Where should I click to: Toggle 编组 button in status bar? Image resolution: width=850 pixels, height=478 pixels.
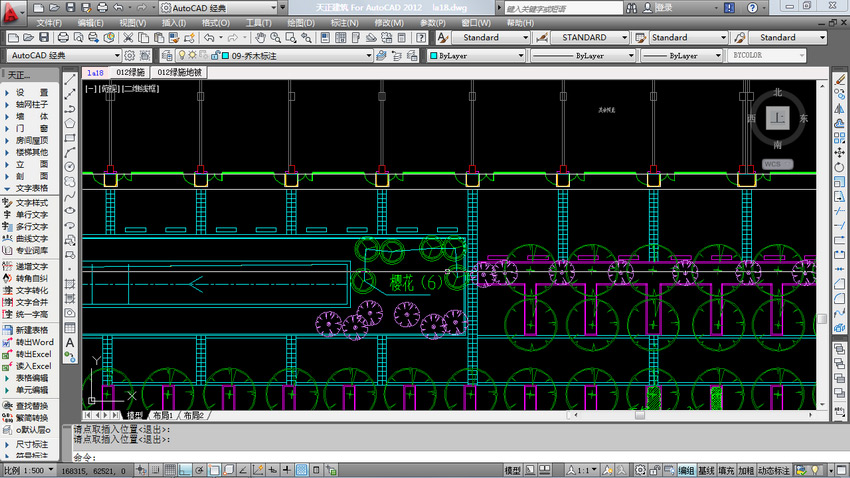pos(686,470)
